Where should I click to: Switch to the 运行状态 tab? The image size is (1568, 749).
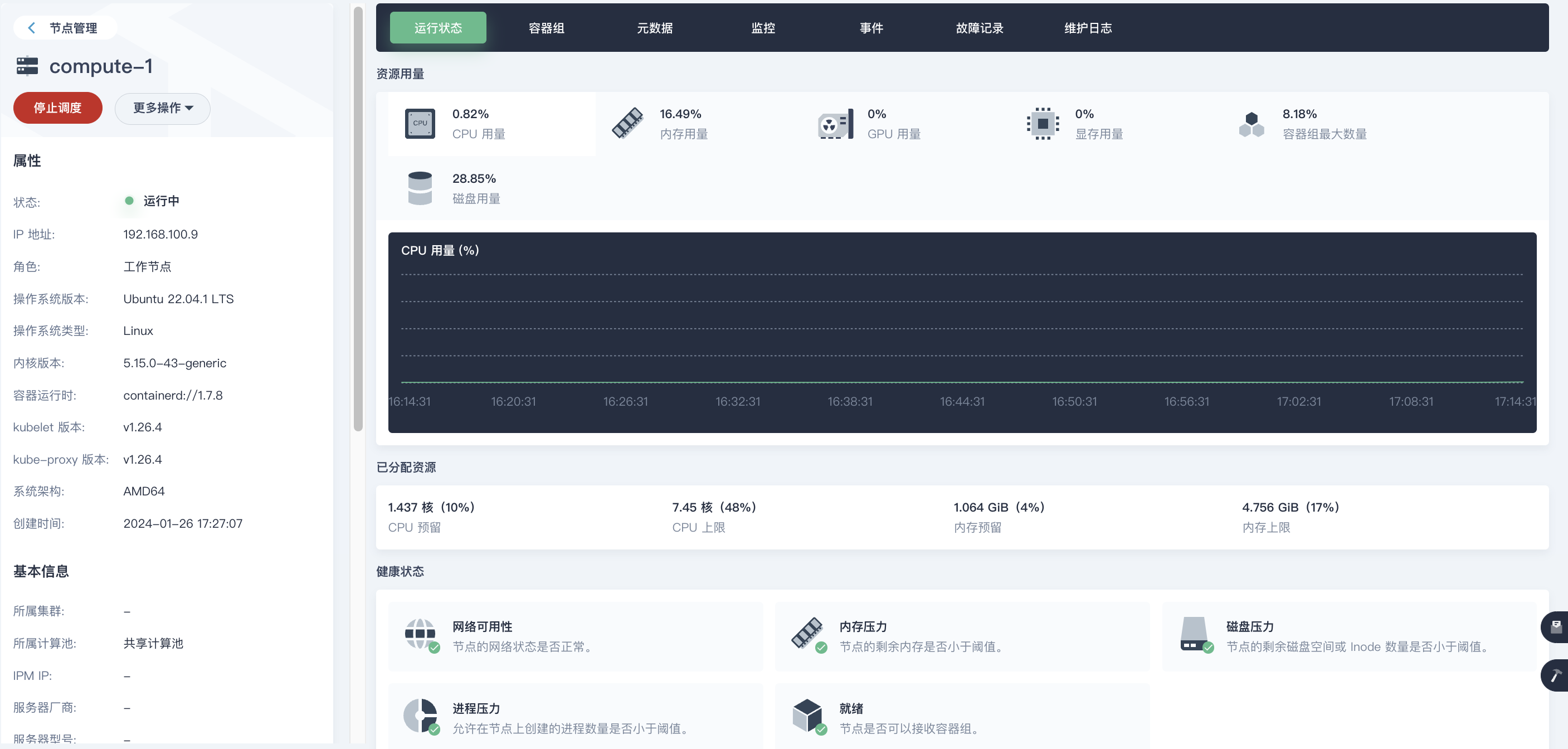tap(439, 28)
